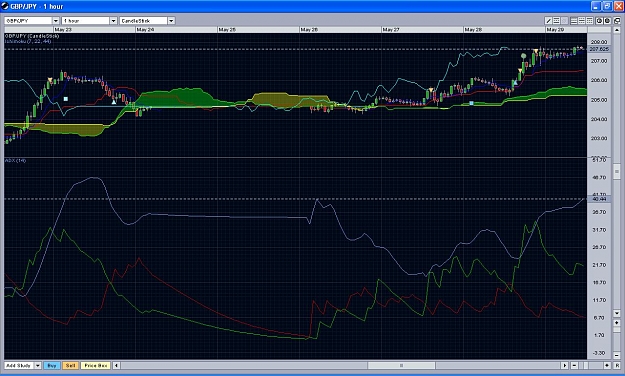This screenshot has width=625, height=376.
Task: Click the horizontal zoom out minus button
Action: coord(574,365)
